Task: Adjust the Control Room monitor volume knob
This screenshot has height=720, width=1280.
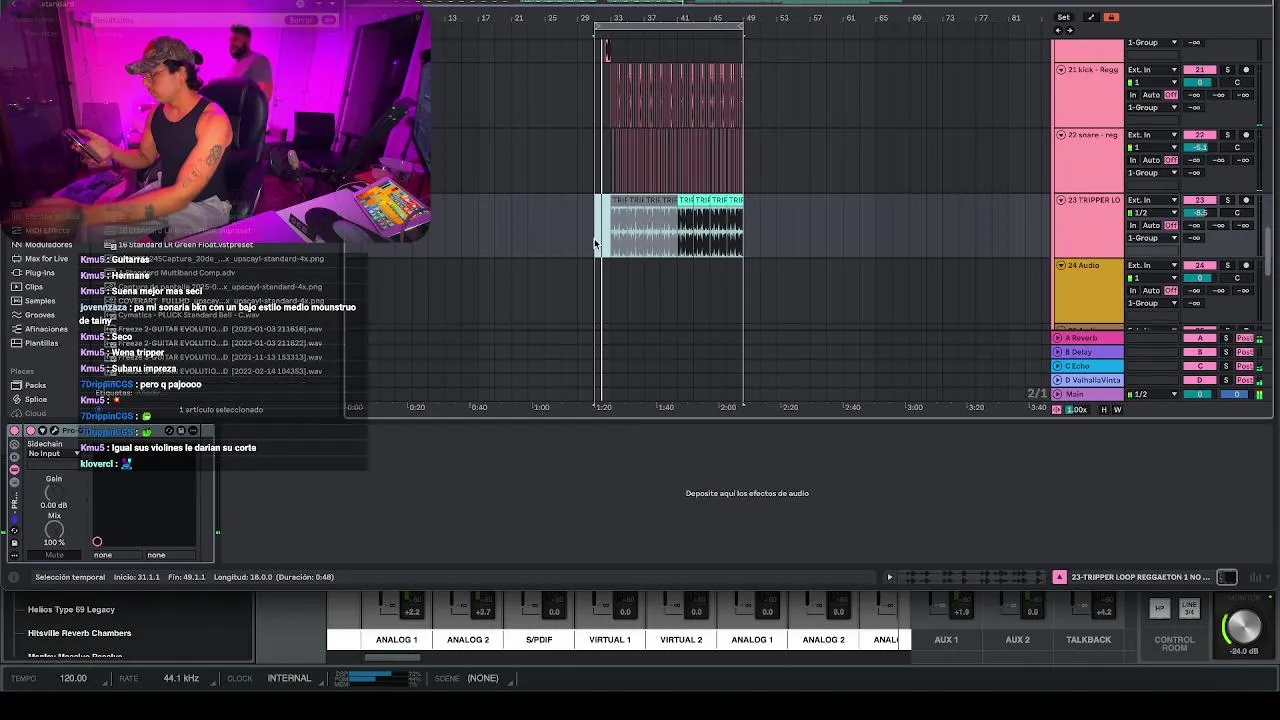Action: 1243,627
